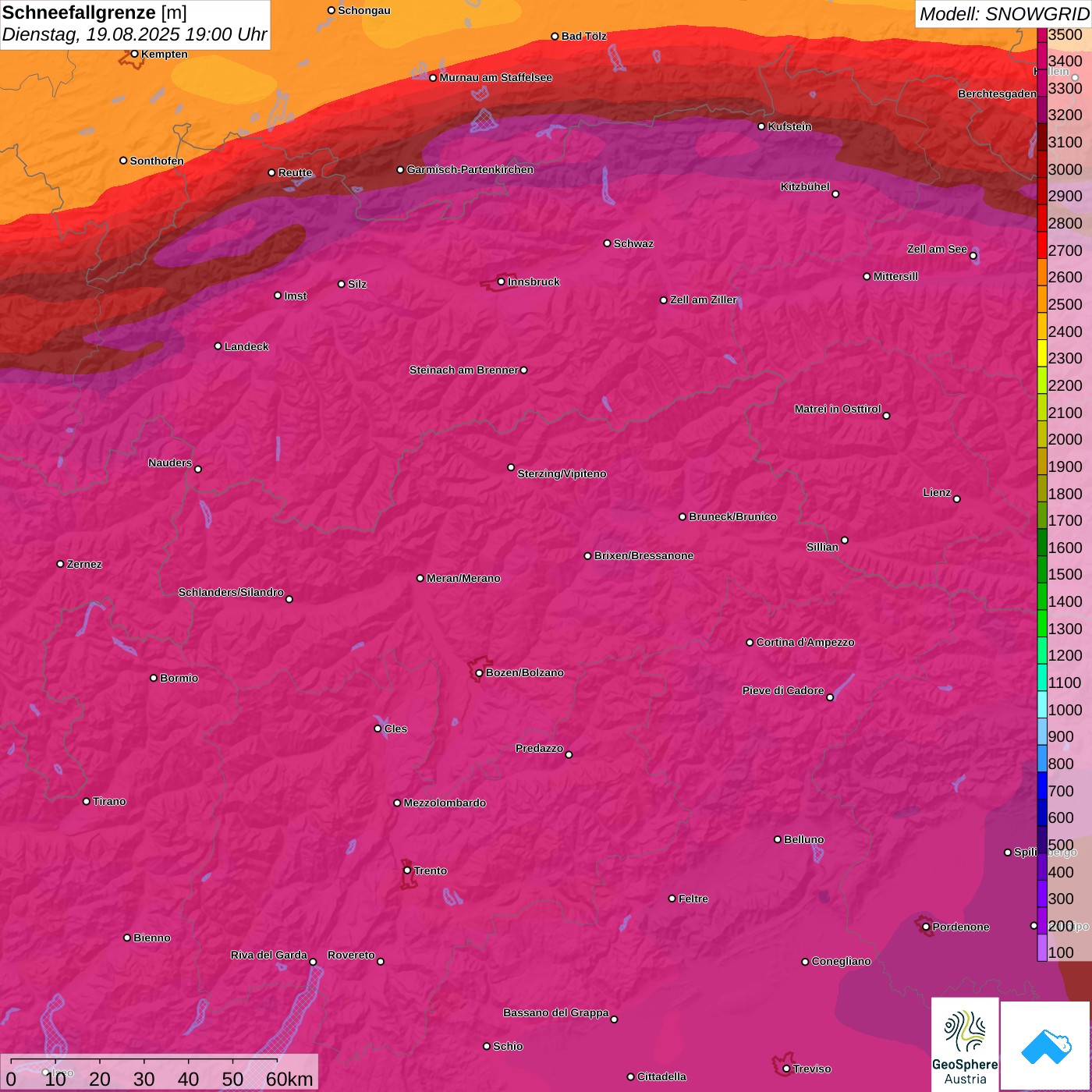Click the GeoSphere Austria logo
This screenshot has width=1092, height=1092.
point(965,1044)
